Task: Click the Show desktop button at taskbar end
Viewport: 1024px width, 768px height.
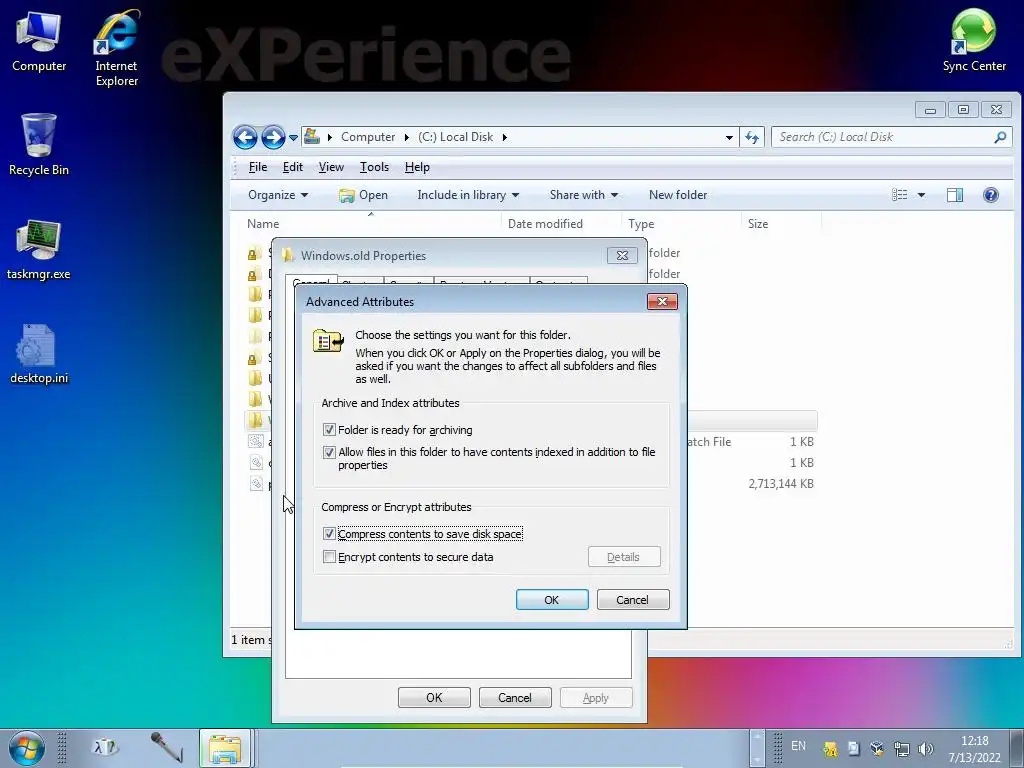Action: (x=1018, y=748)
